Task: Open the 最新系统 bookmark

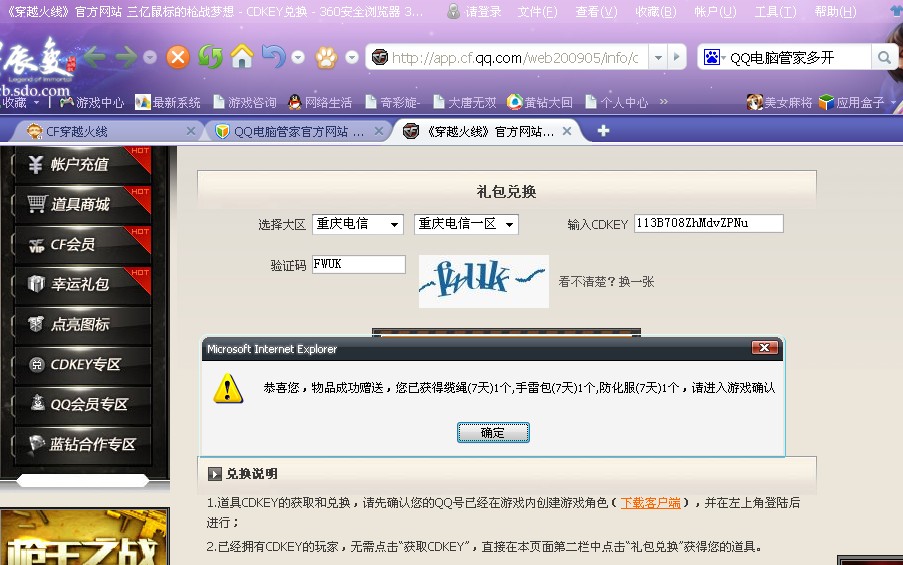Action: pos(168,103)
